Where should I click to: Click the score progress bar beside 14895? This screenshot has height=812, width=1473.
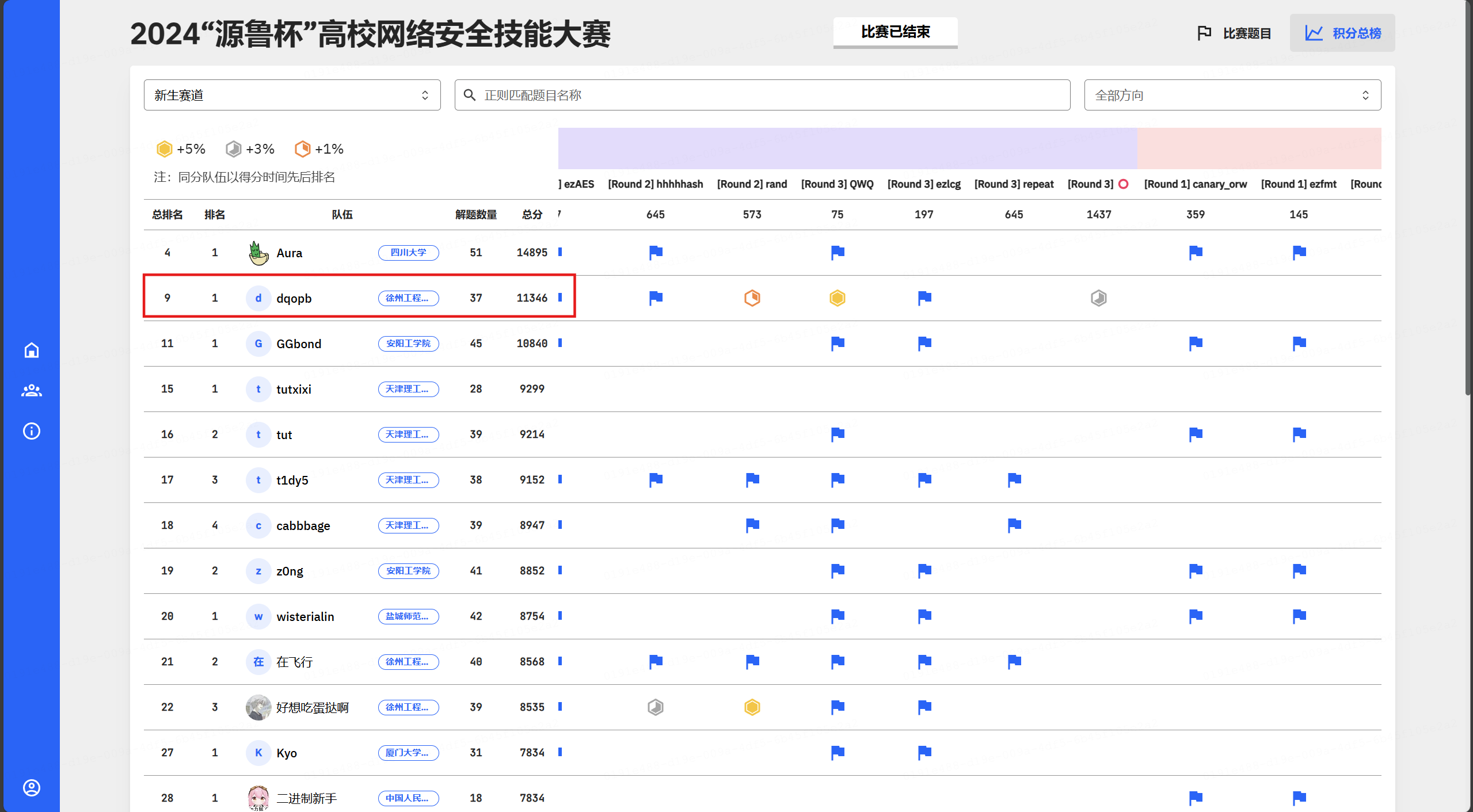(559, 252)
